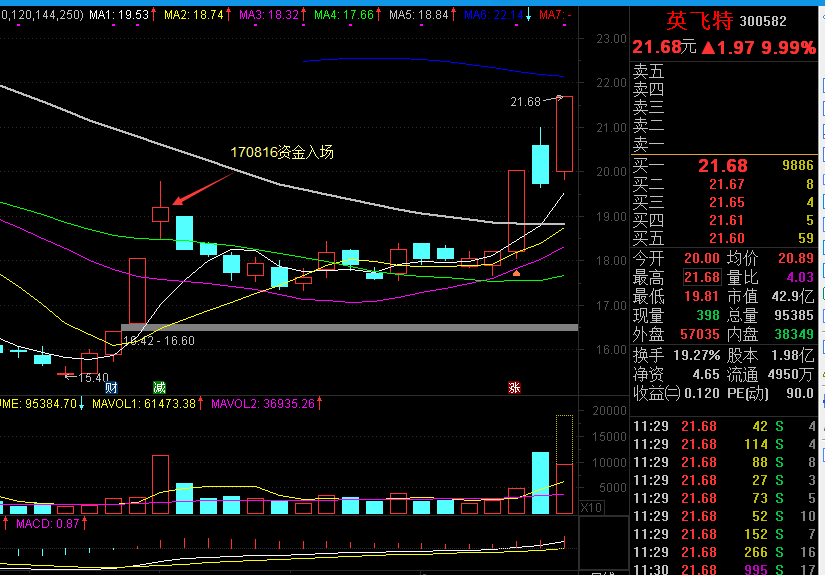
Task: Click the 流通 value 4950万
Action: click(791, 374)
